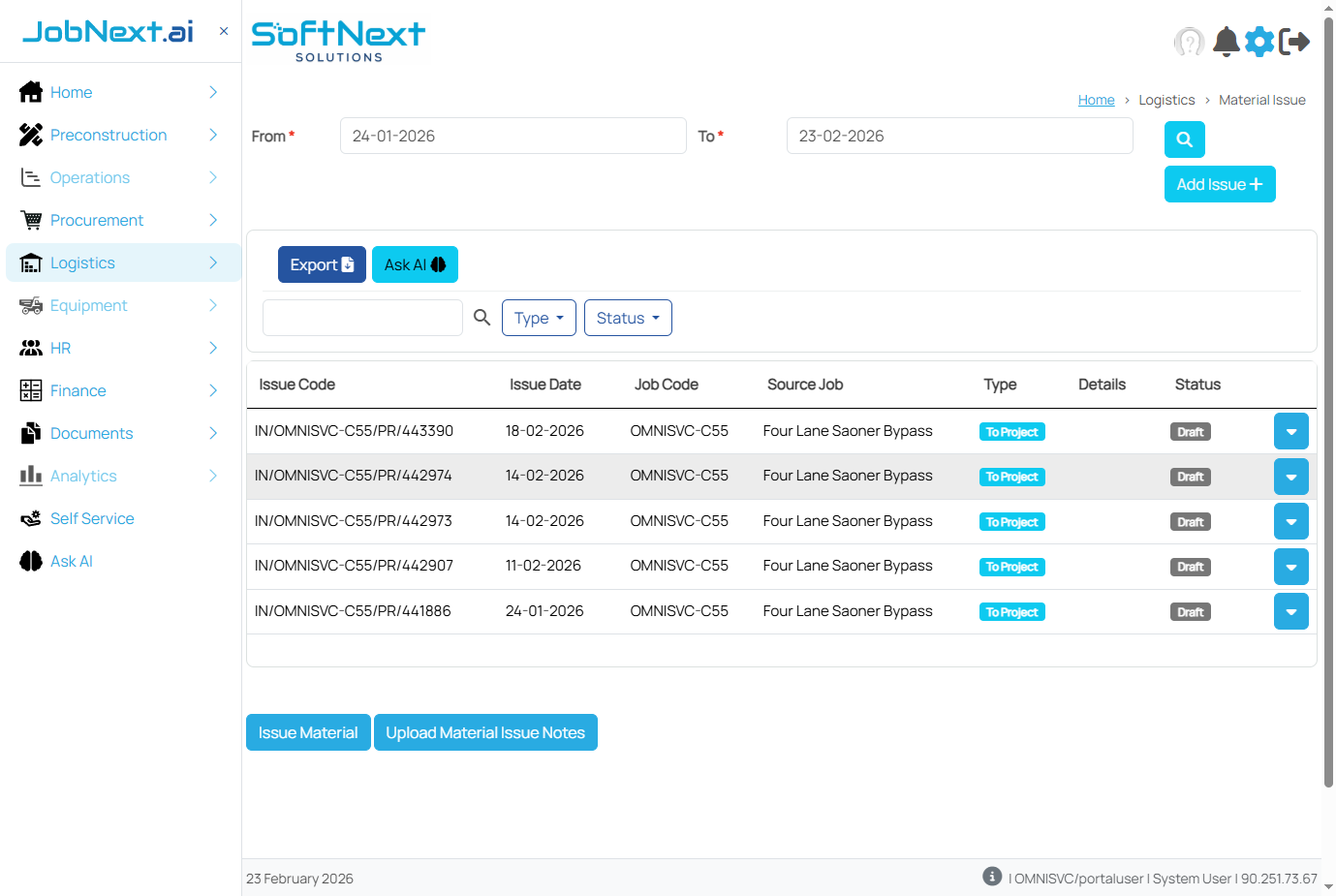Open the help question mark icon
The height and width of the screenshot is (896, 1336).
(1190, 42)
